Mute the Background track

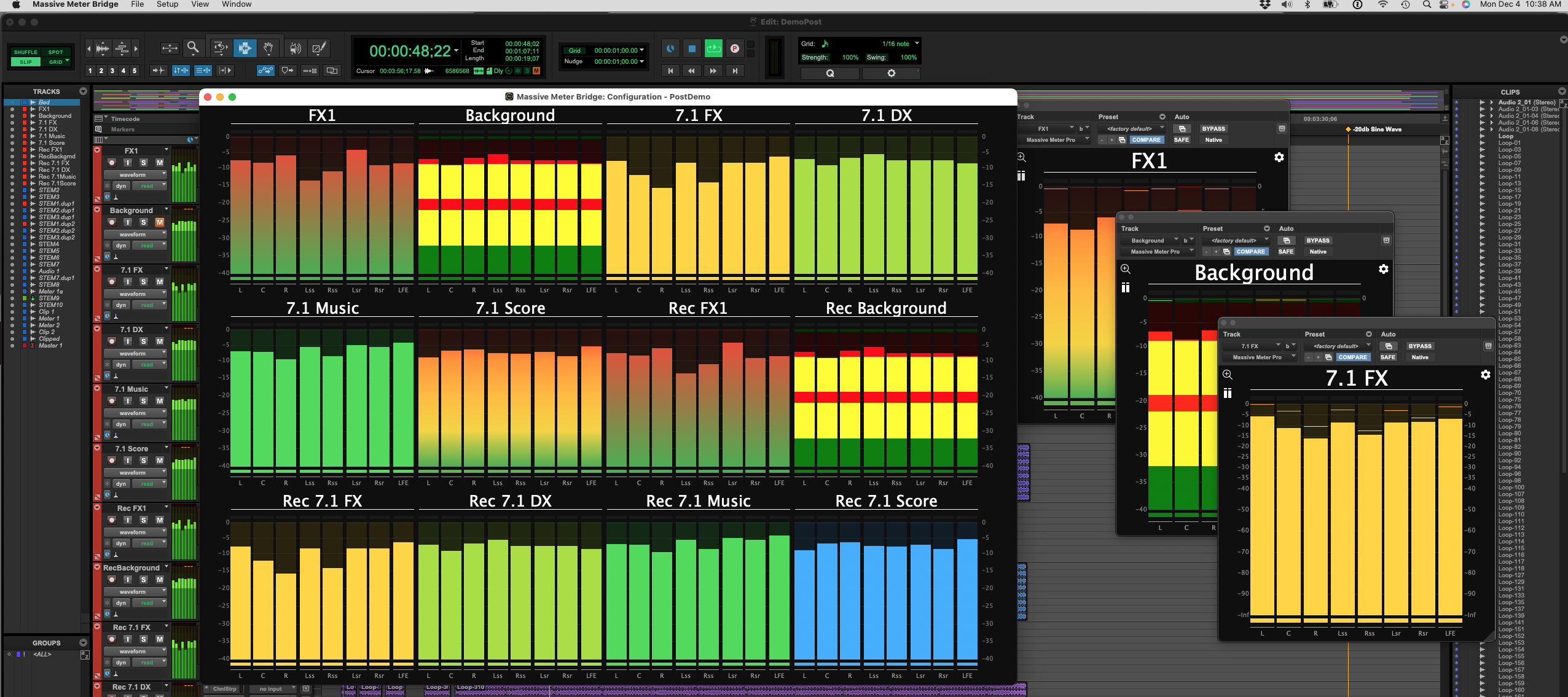coord(159,222)
